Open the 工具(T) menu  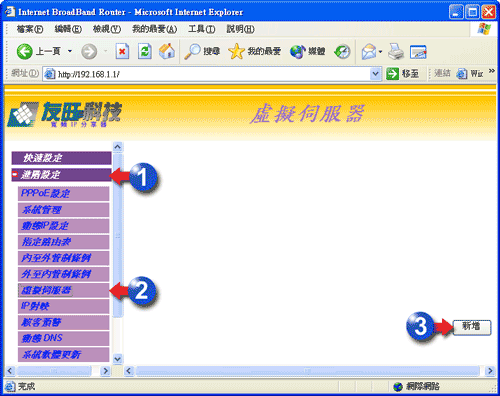coord(202,29)
